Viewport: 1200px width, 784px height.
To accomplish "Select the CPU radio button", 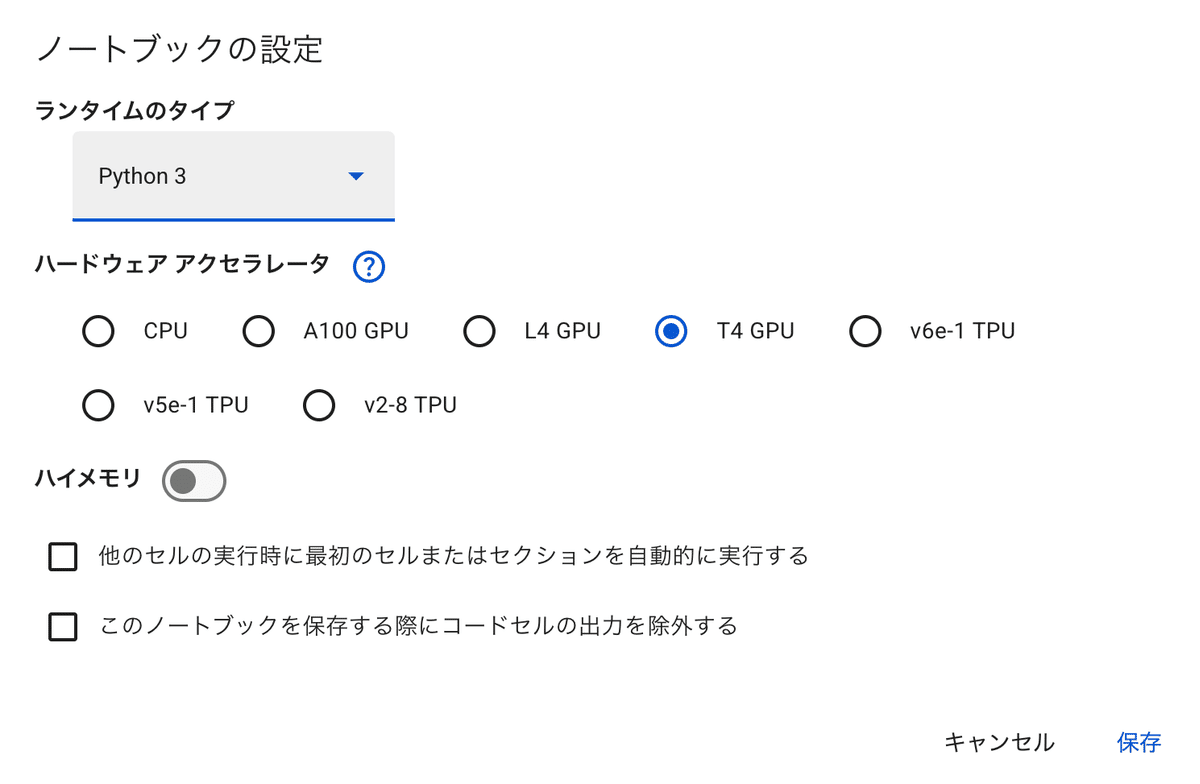I will [x=98, y=331].
